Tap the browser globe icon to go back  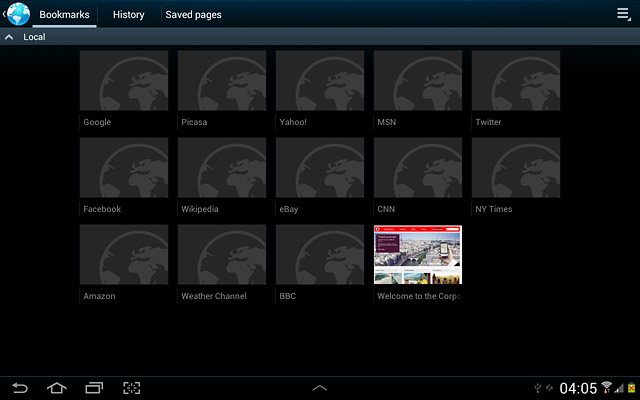[x=18, y=14]
